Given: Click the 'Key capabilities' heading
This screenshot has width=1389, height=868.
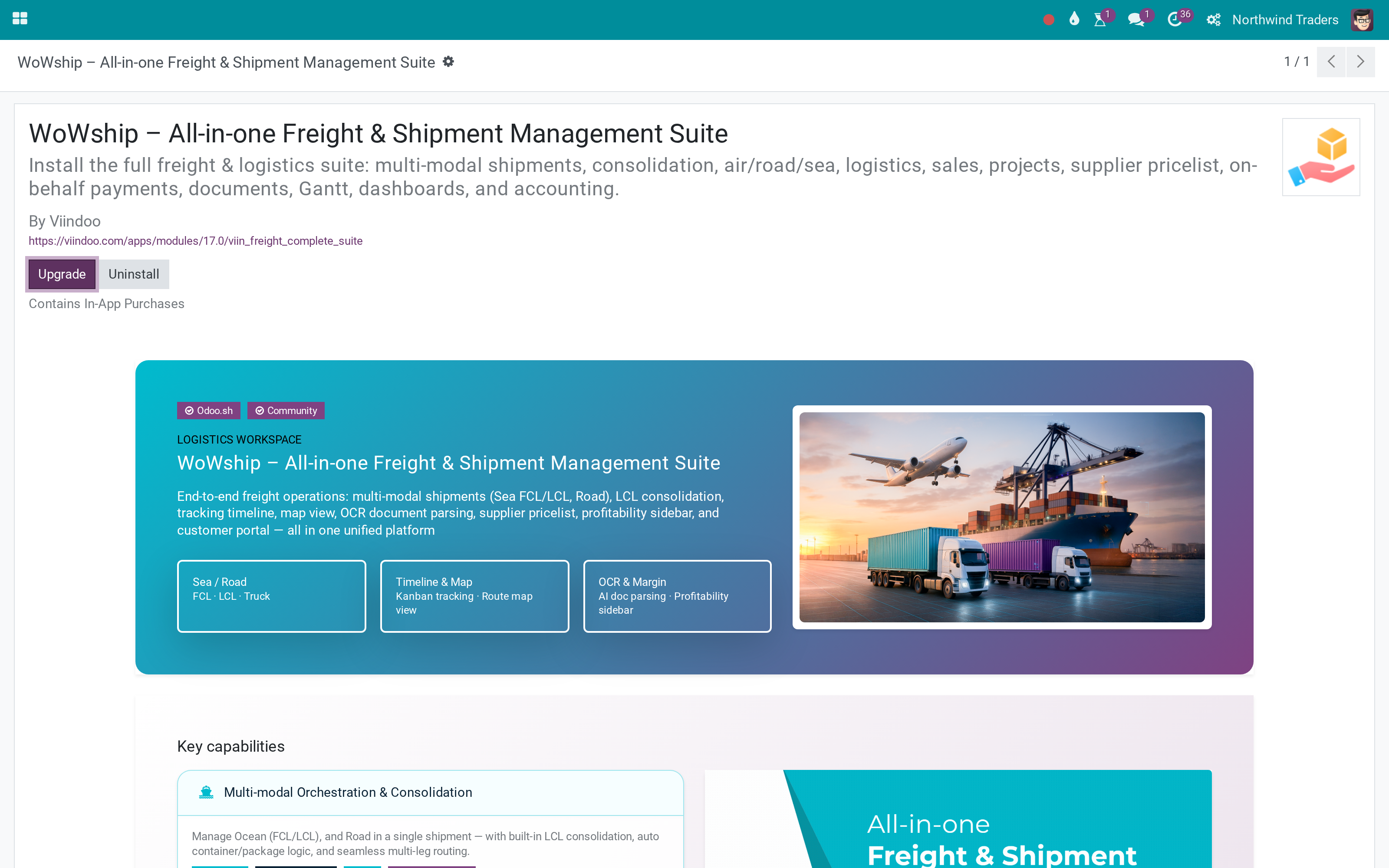Looking at the screenshot, I should tap(231, 746).
